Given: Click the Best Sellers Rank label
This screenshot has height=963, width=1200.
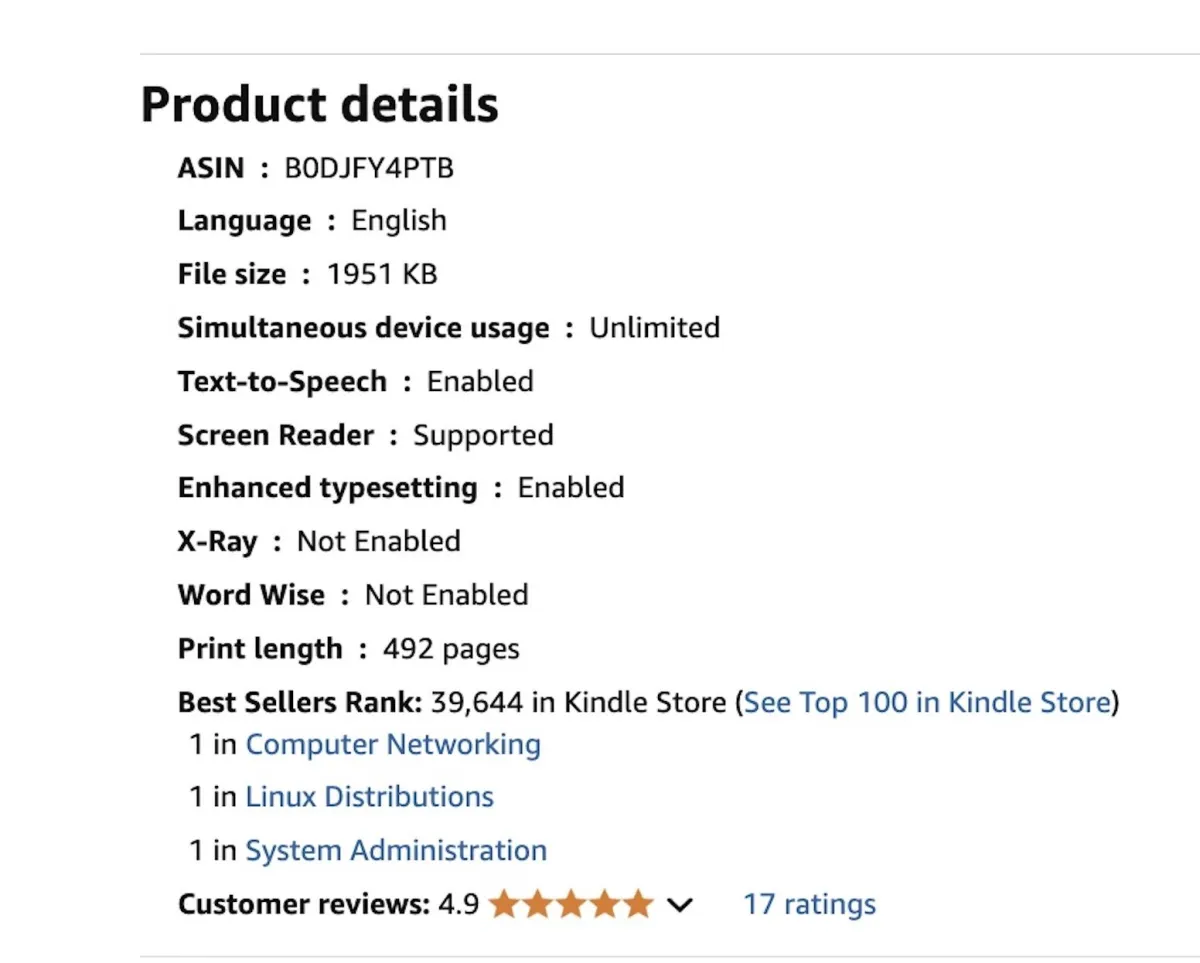Looking at the screenshot, I should [300, 702].
